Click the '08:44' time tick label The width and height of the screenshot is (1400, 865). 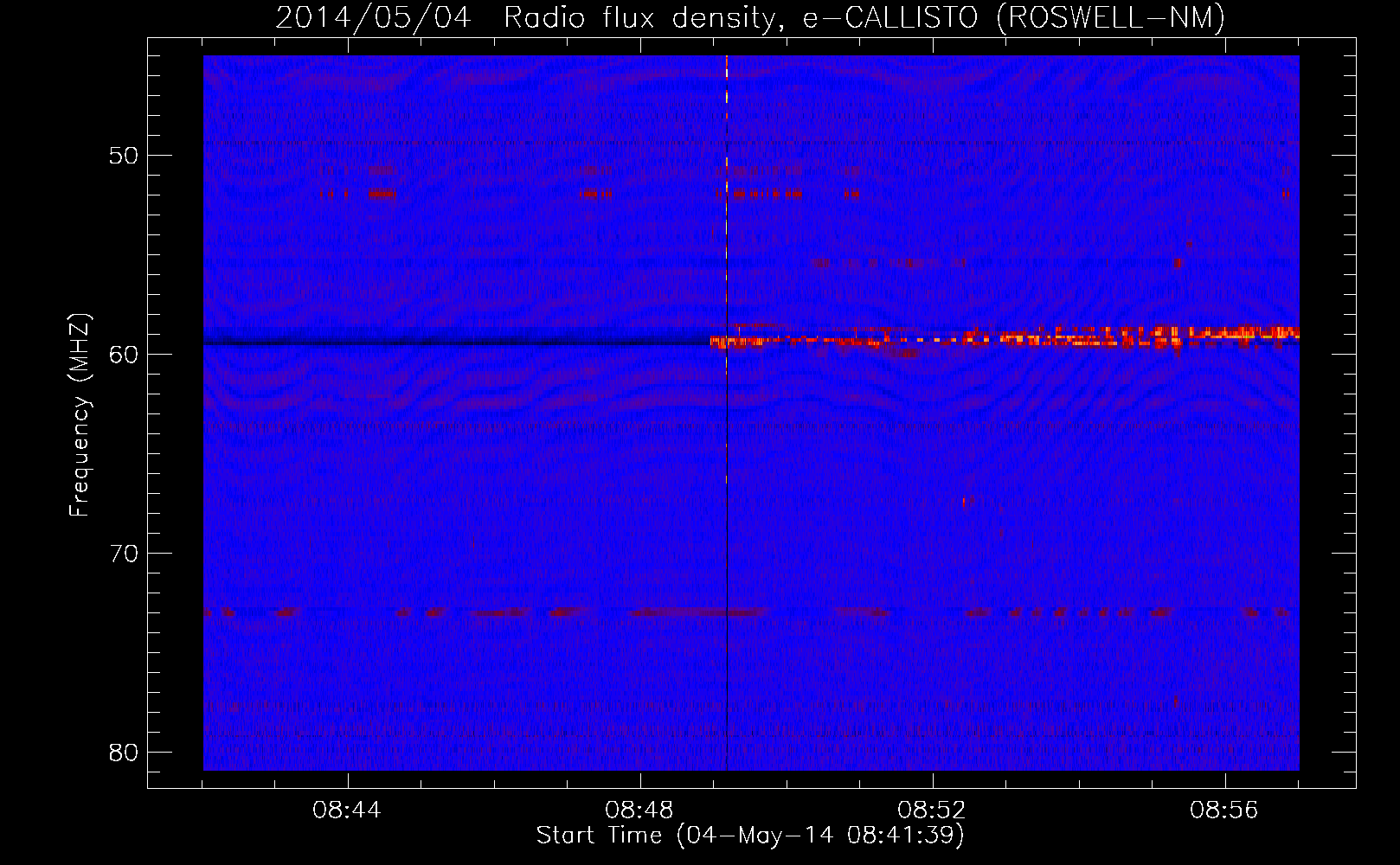coord(348,811)
